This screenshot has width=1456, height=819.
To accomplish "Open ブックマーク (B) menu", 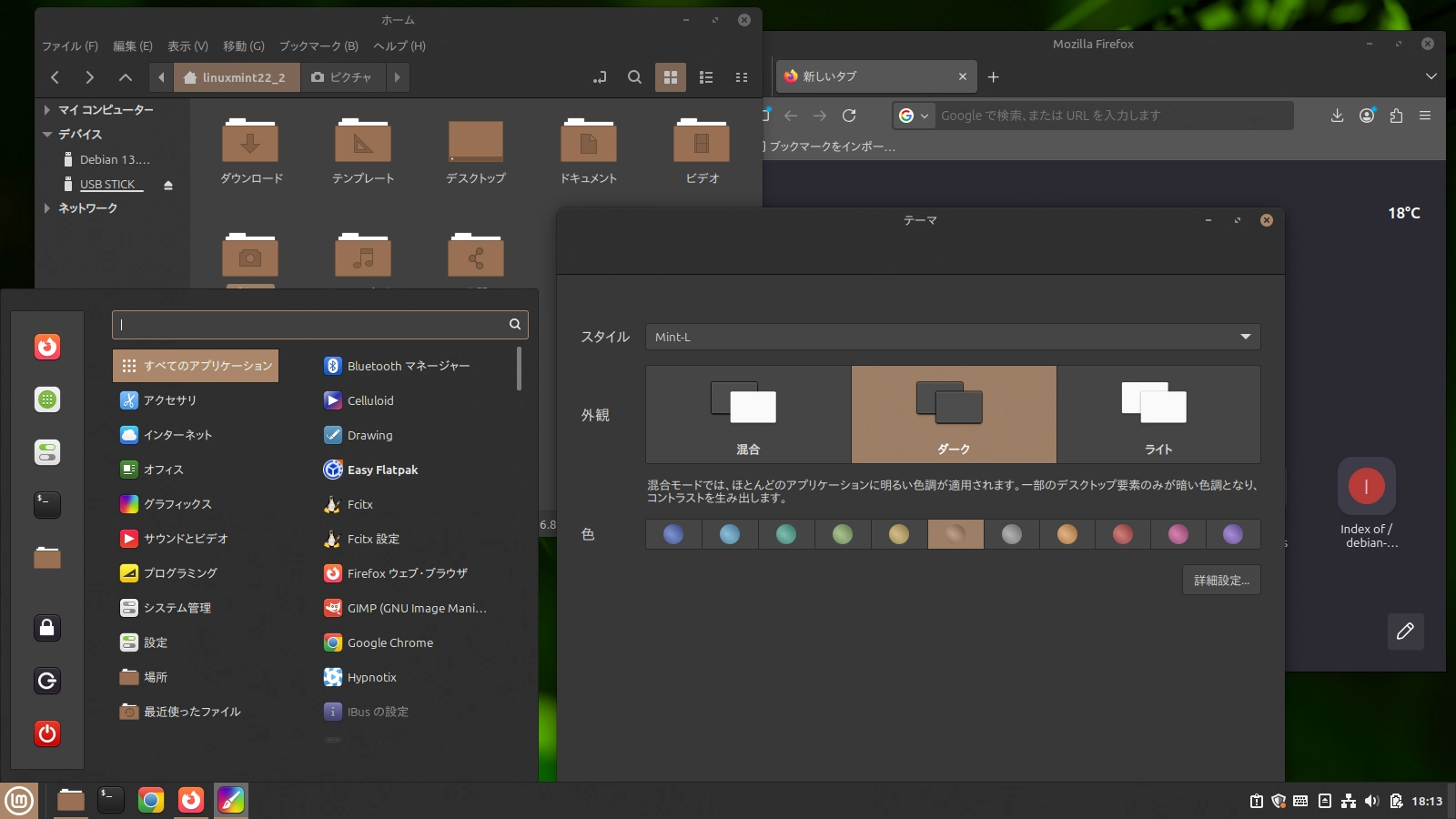I will click(318, 45).
